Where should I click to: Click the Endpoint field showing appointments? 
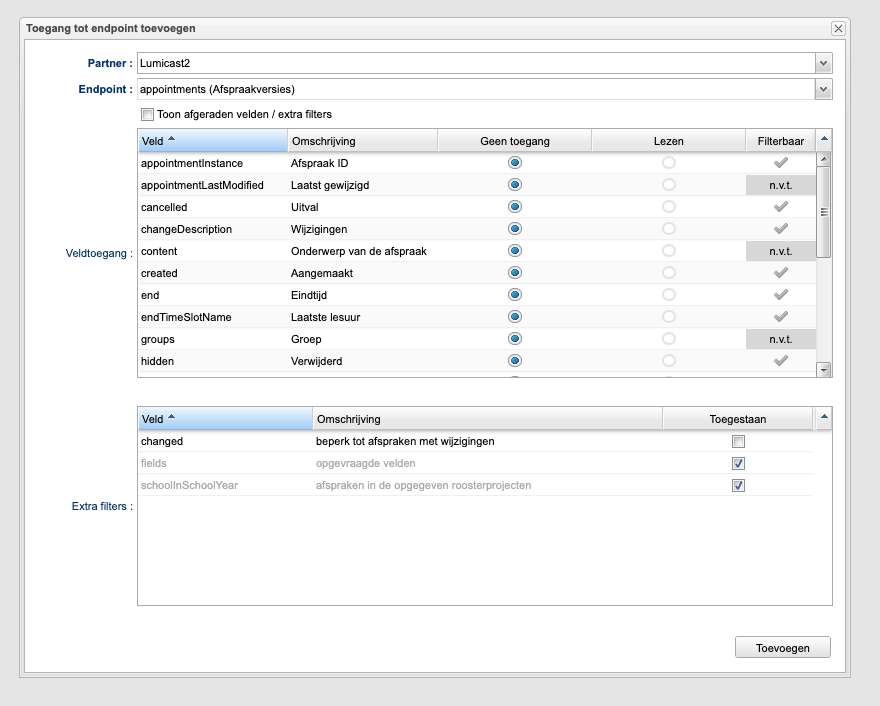pyautogui.click(x=476, y=89)
